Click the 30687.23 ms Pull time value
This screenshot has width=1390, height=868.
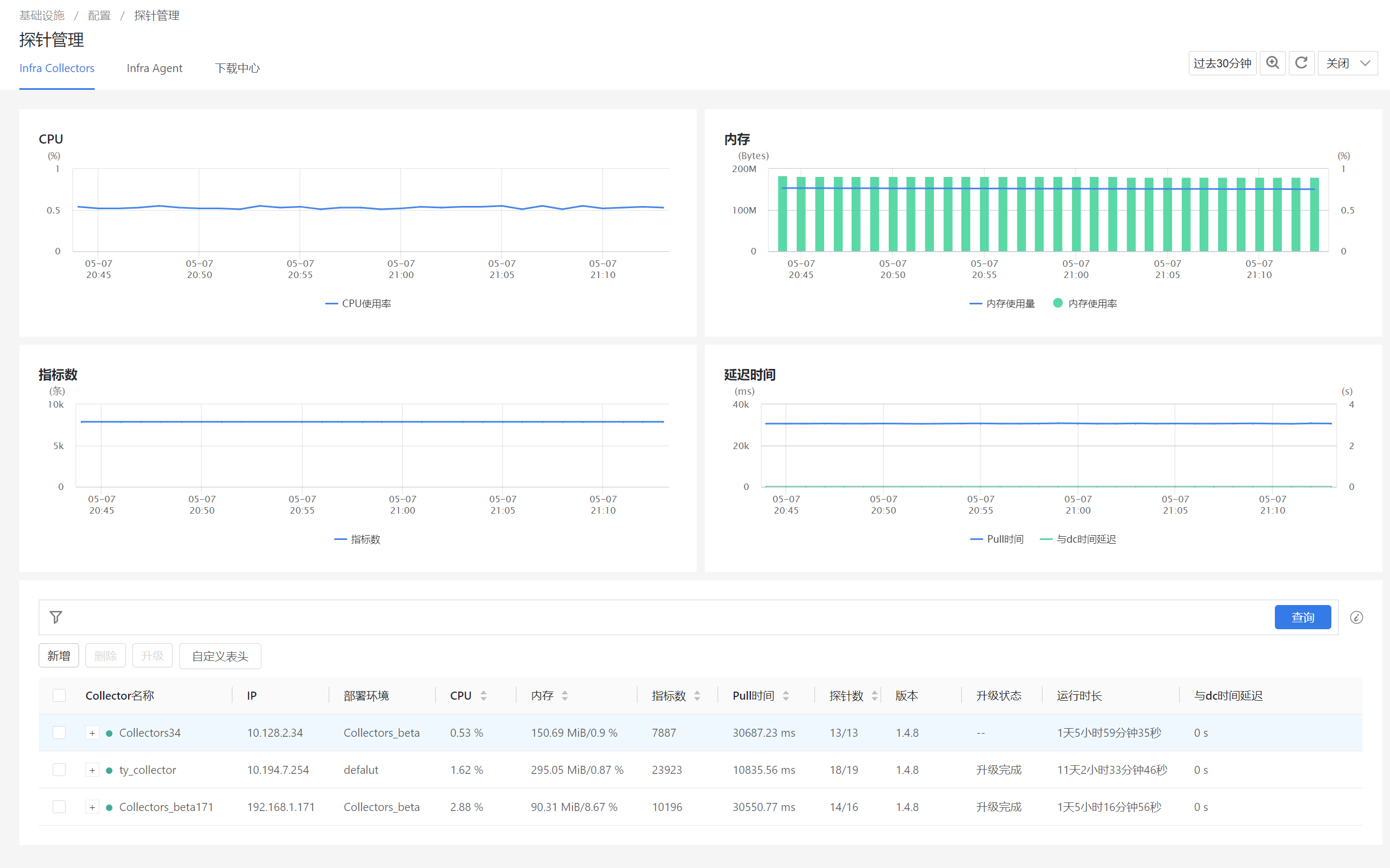(764, 733)
